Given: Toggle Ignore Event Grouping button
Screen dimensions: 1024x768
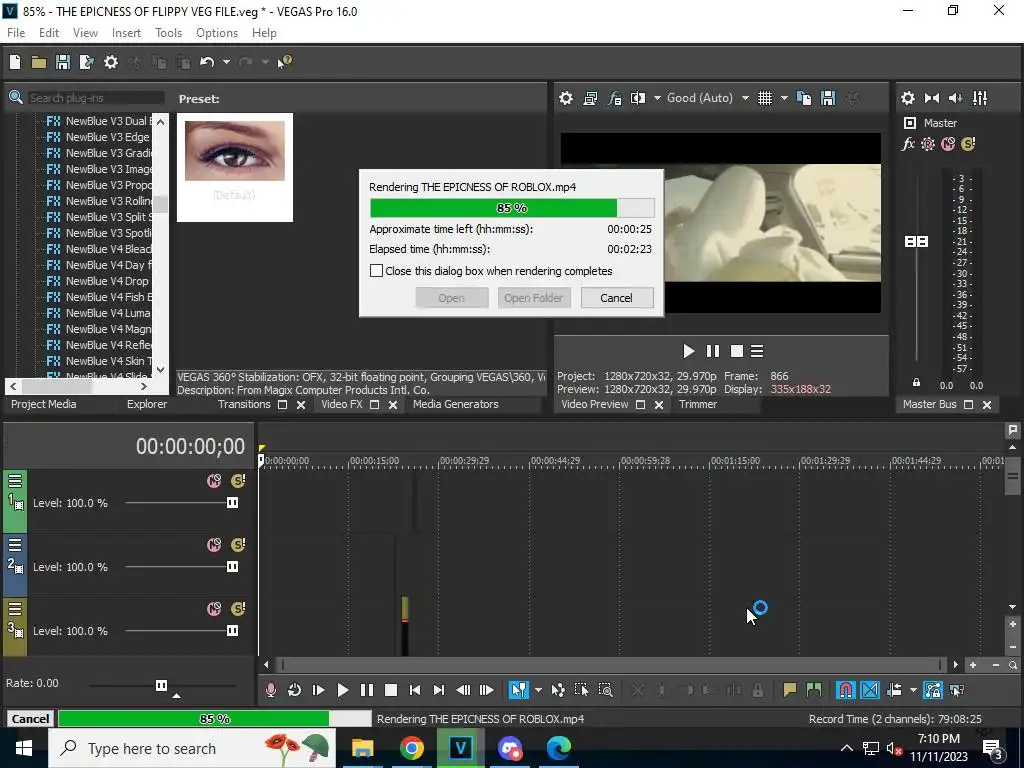Looking at the screenshot, I should coord(957,690).
